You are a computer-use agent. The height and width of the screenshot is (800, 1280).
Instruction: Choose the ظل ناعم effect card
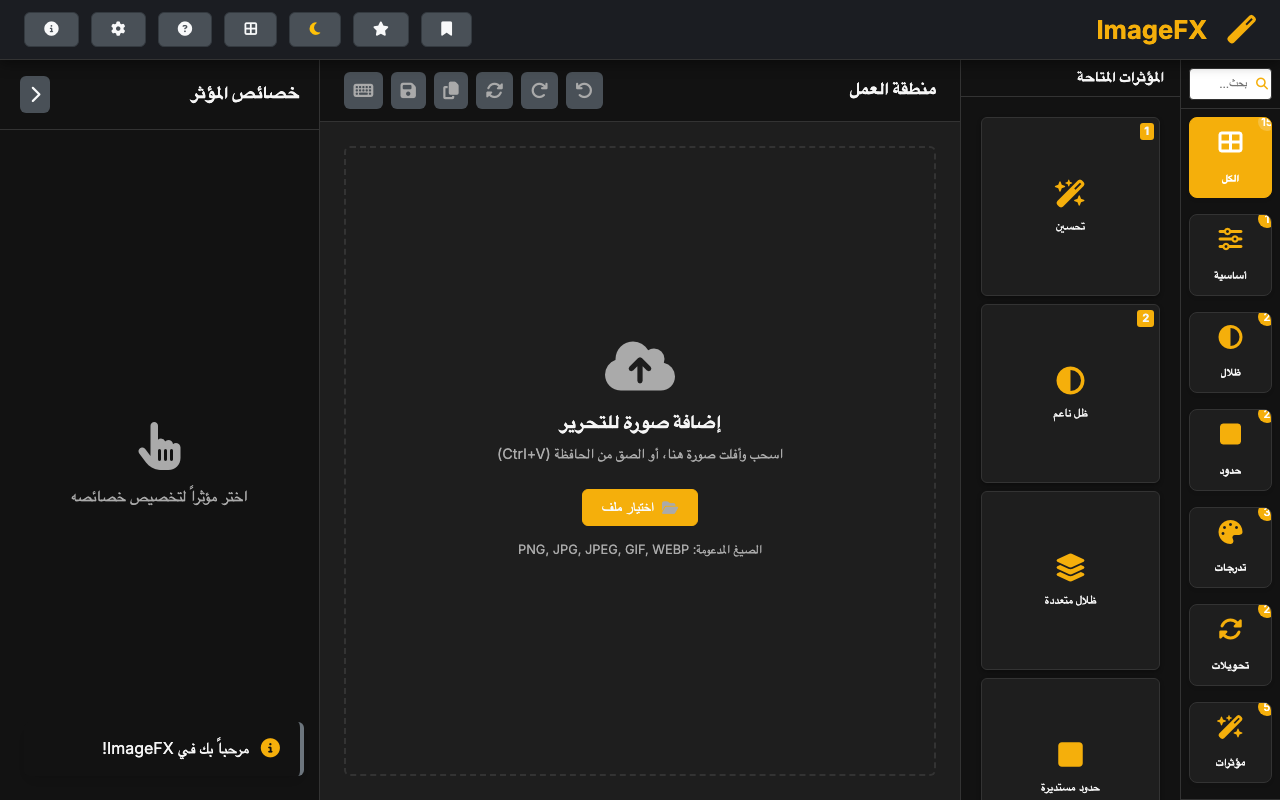tap(1070, 393)
